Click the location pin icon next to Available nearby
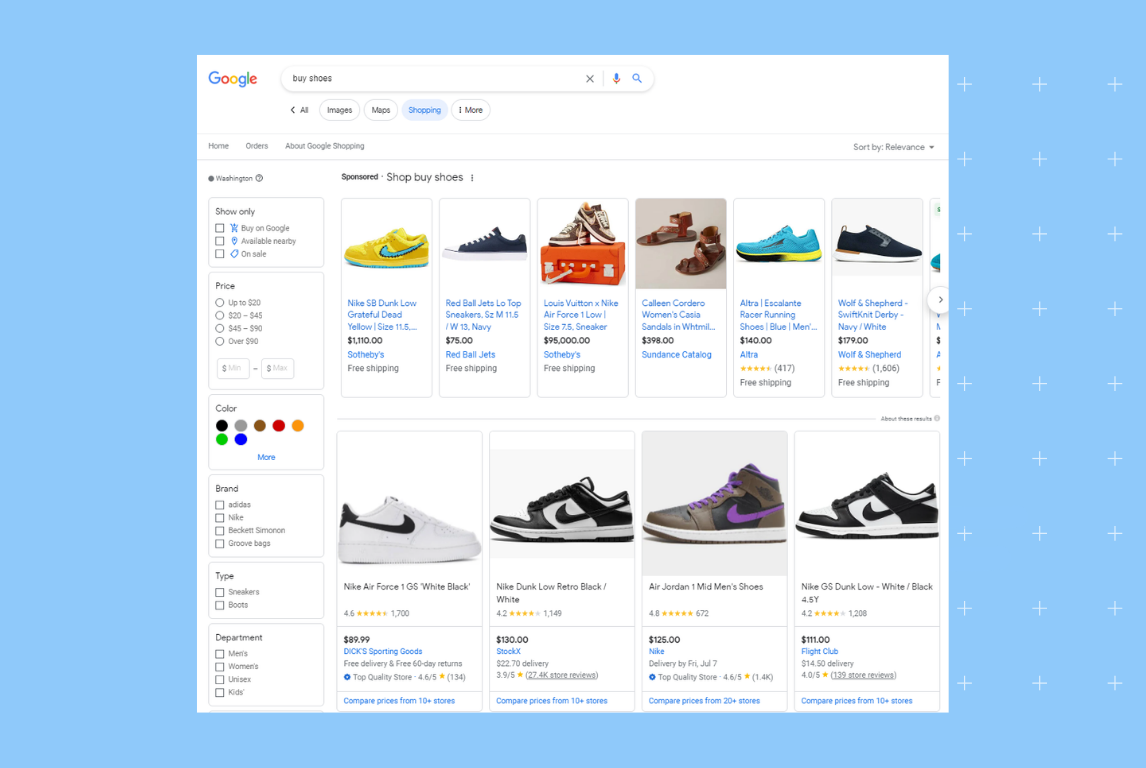Viewport: 1146px width, 768px height. [233, 241]
